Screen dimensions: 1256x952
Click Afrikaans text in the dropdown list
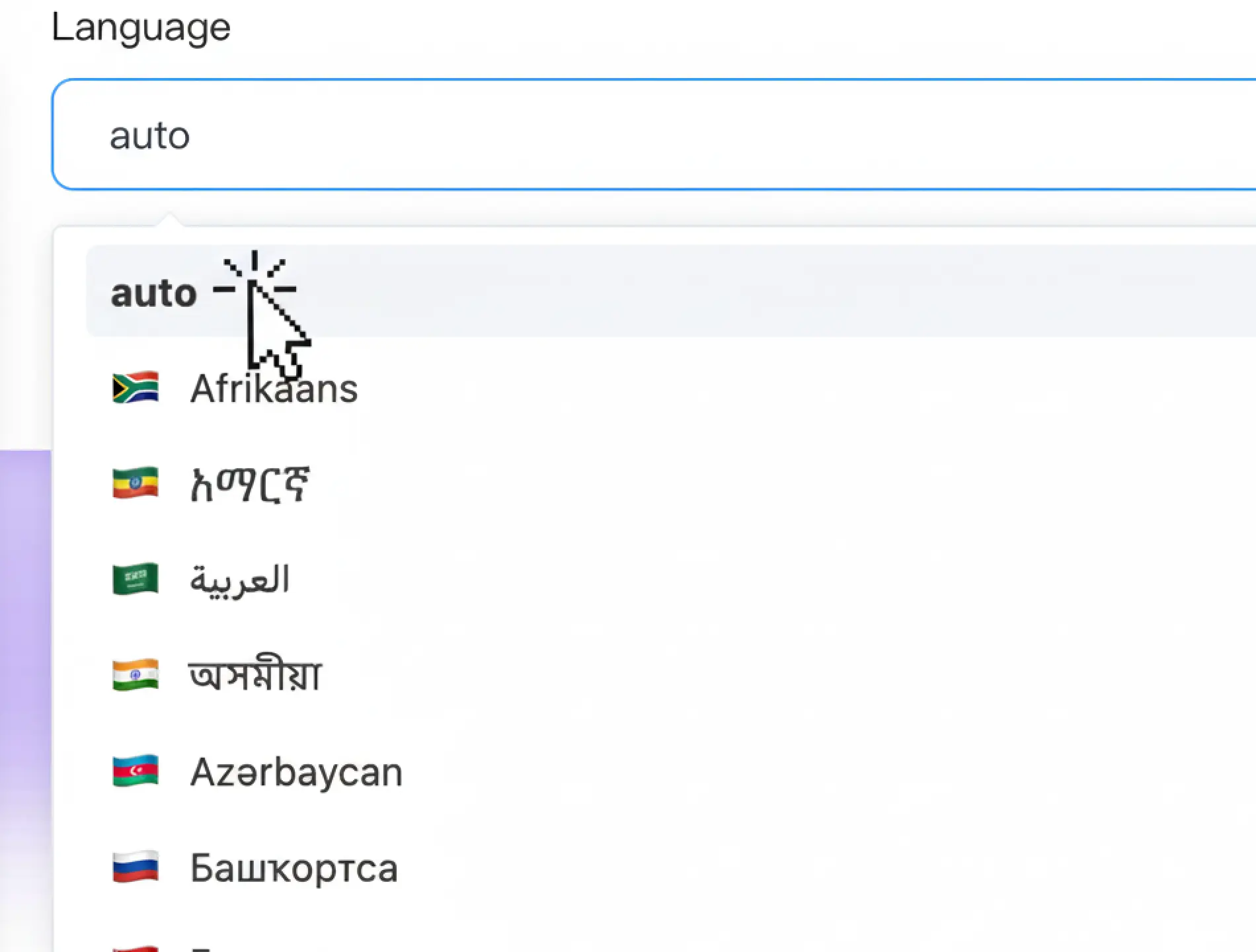[274, 389]
